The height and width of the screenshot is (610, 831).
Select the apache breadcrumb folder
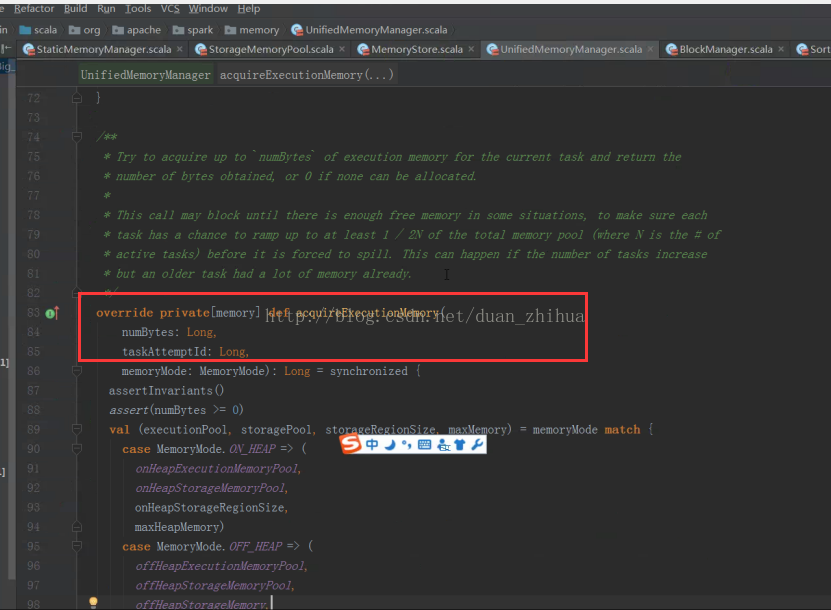coord(137,30)
